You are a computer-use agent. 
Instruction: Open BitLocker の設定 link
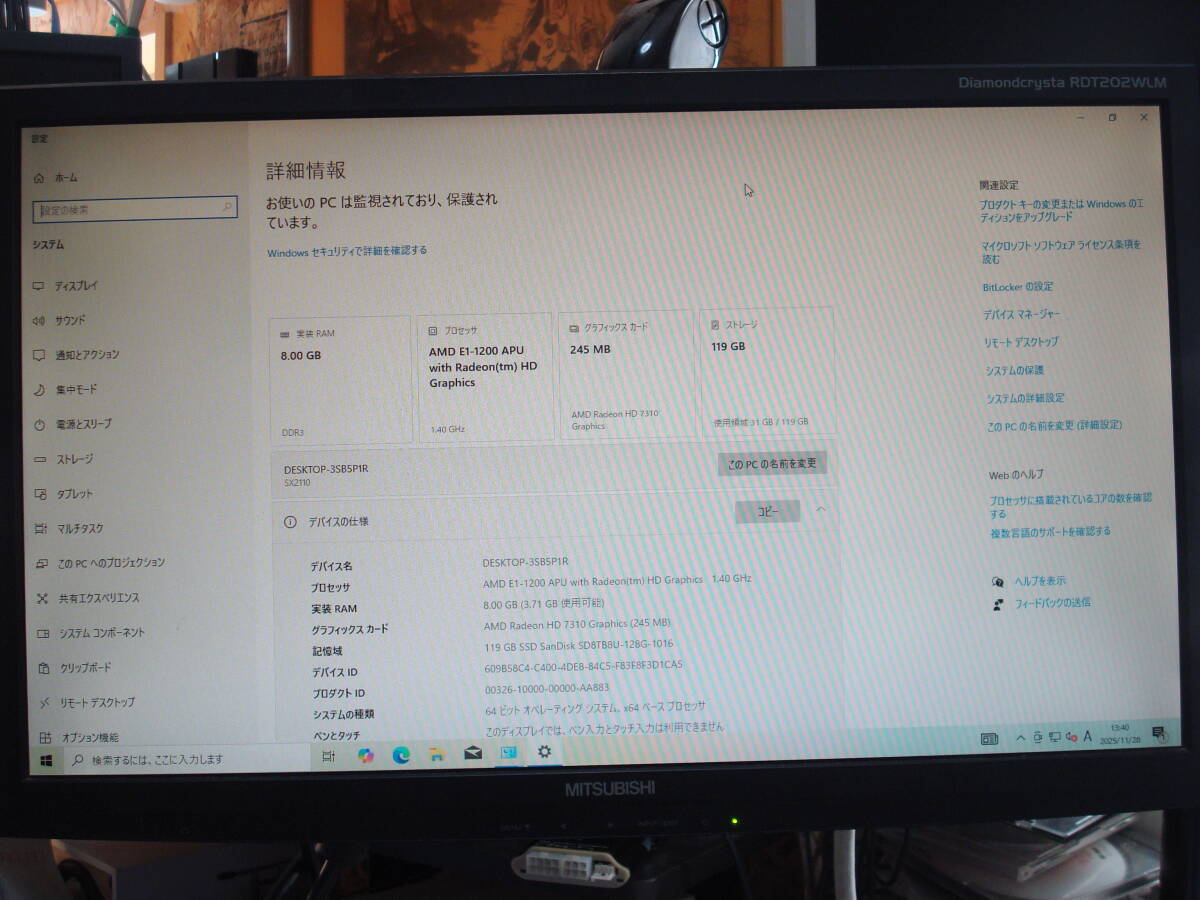click(x=1018, y=287)
